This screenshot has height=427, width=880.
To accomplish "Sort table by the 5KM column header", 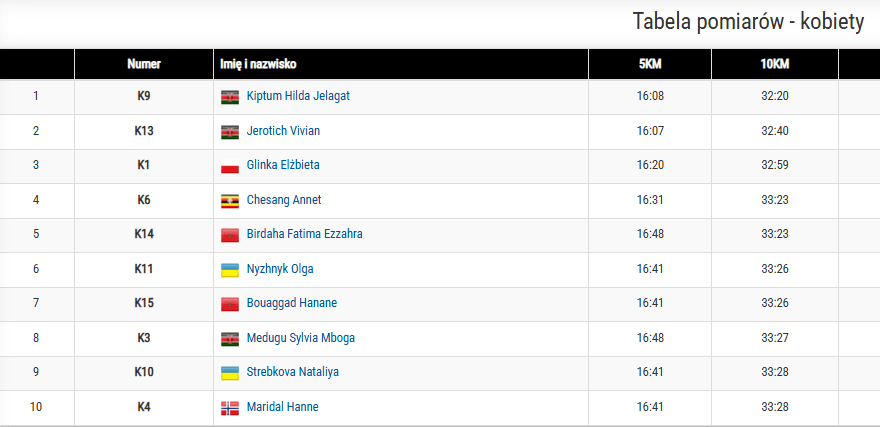I will click(x=650, y=64).
